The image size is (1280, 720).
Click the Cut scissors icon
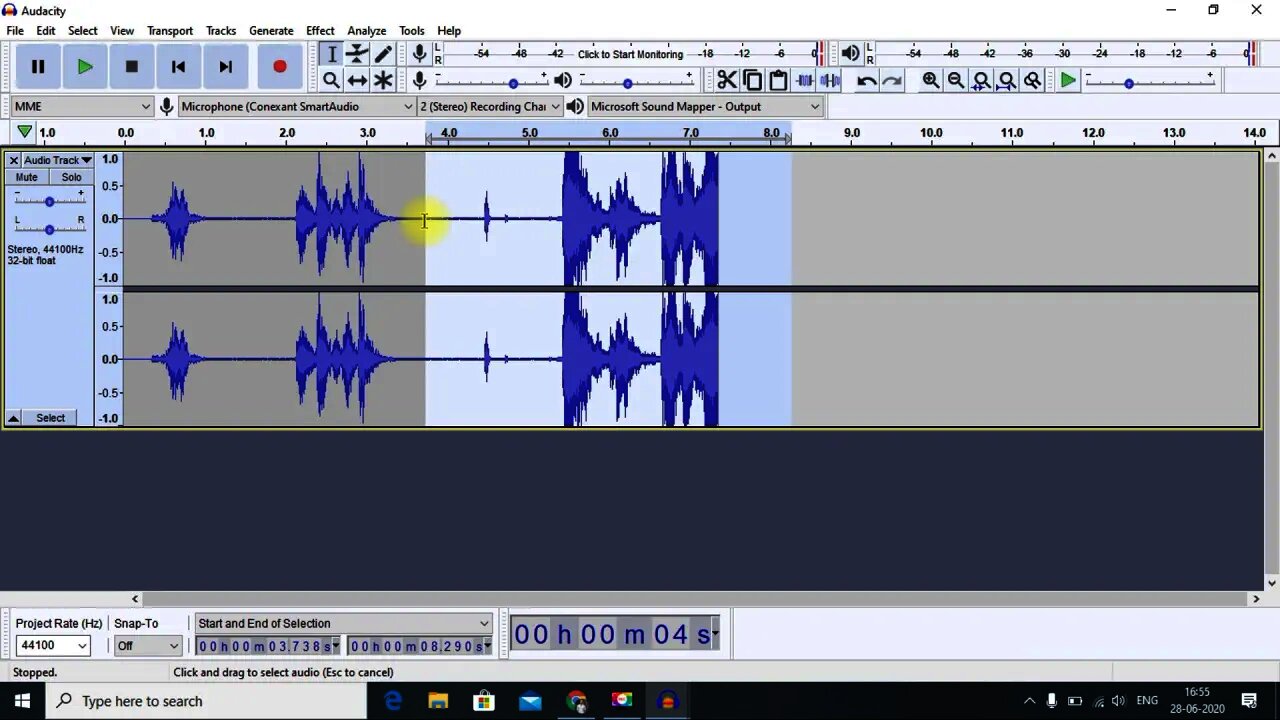[x=727, y=80]
